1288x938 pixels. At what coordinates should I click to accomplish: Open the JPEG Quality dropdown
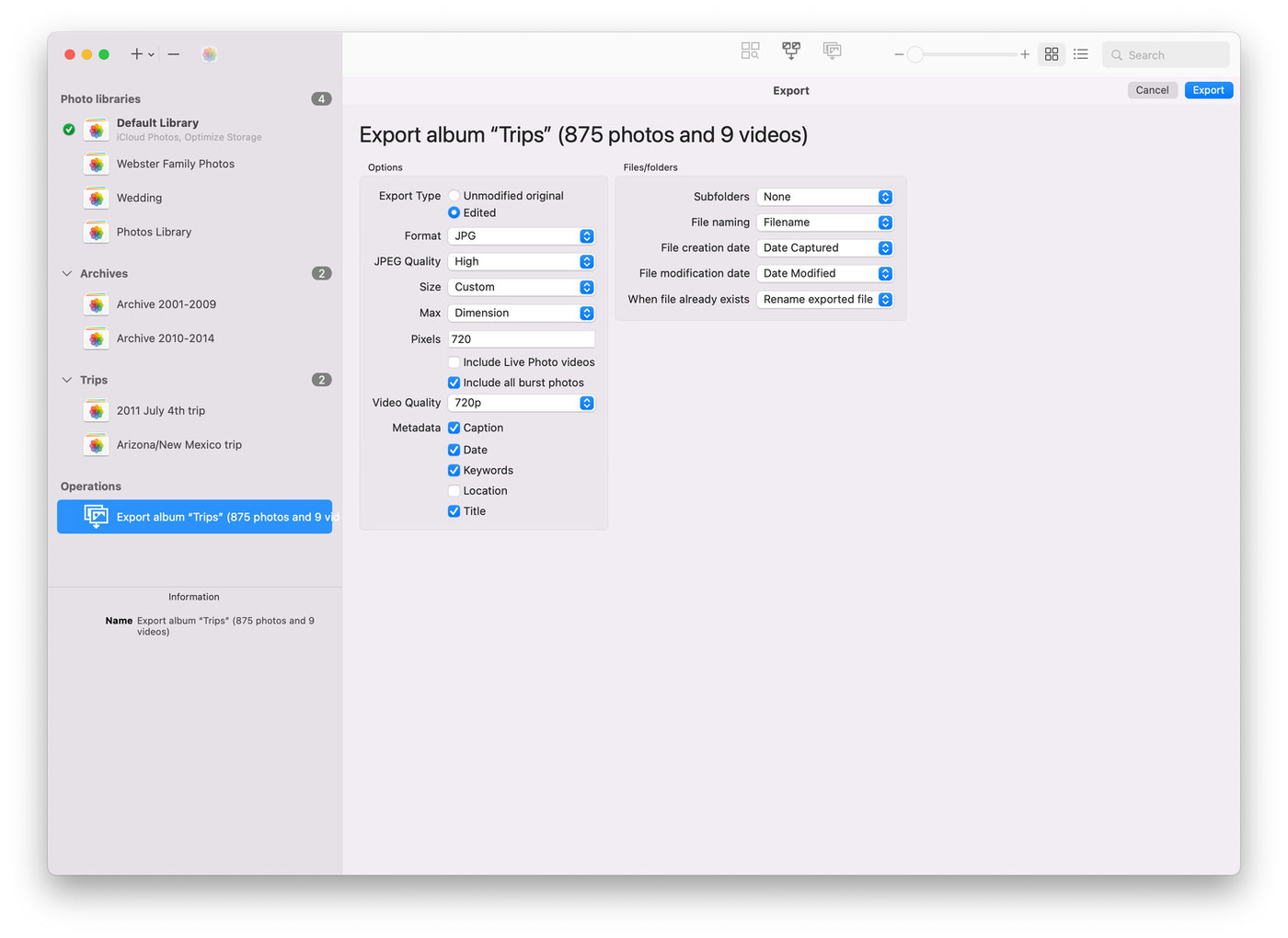coord(521,262)
